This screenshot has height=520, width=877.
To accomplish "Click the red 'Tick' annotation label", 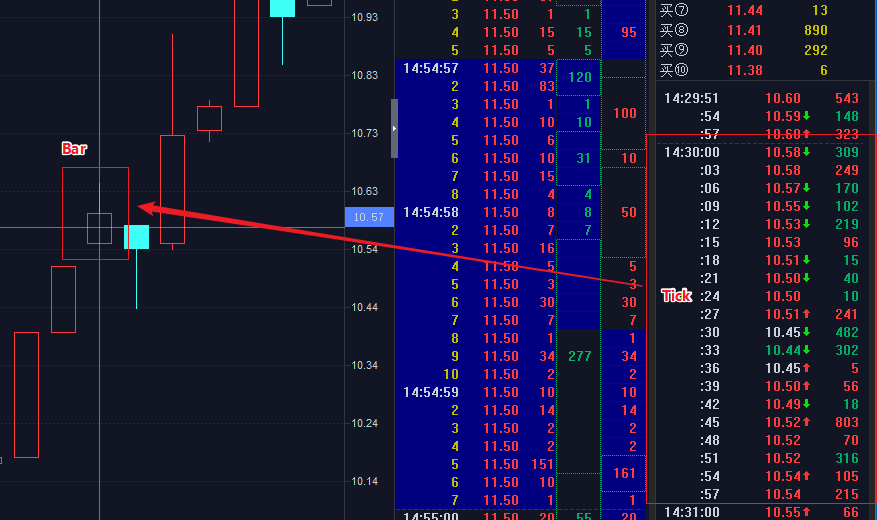I will 676,296.
